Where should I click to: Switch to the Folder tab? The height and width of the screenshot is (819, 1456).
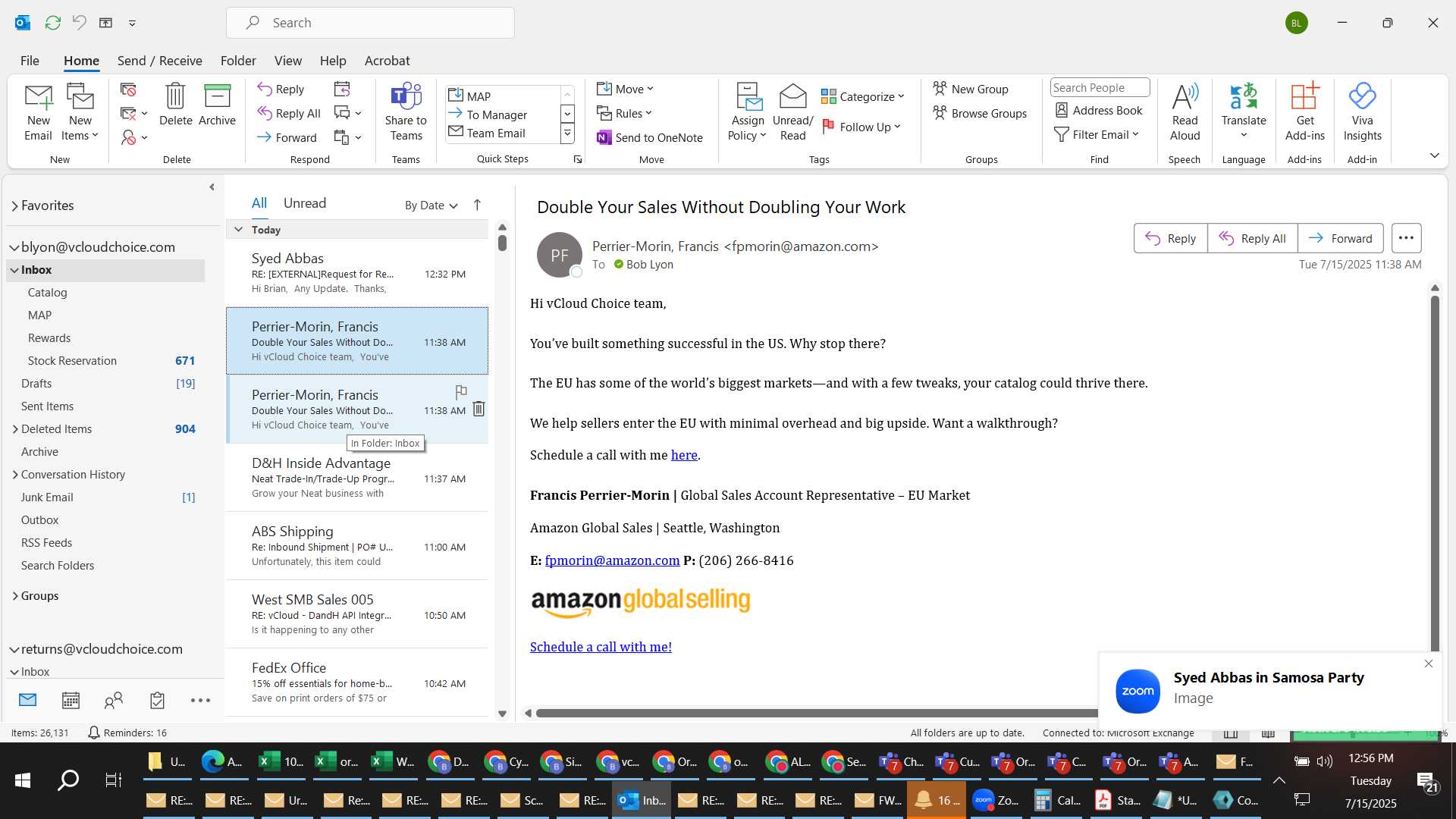point(238,61)
